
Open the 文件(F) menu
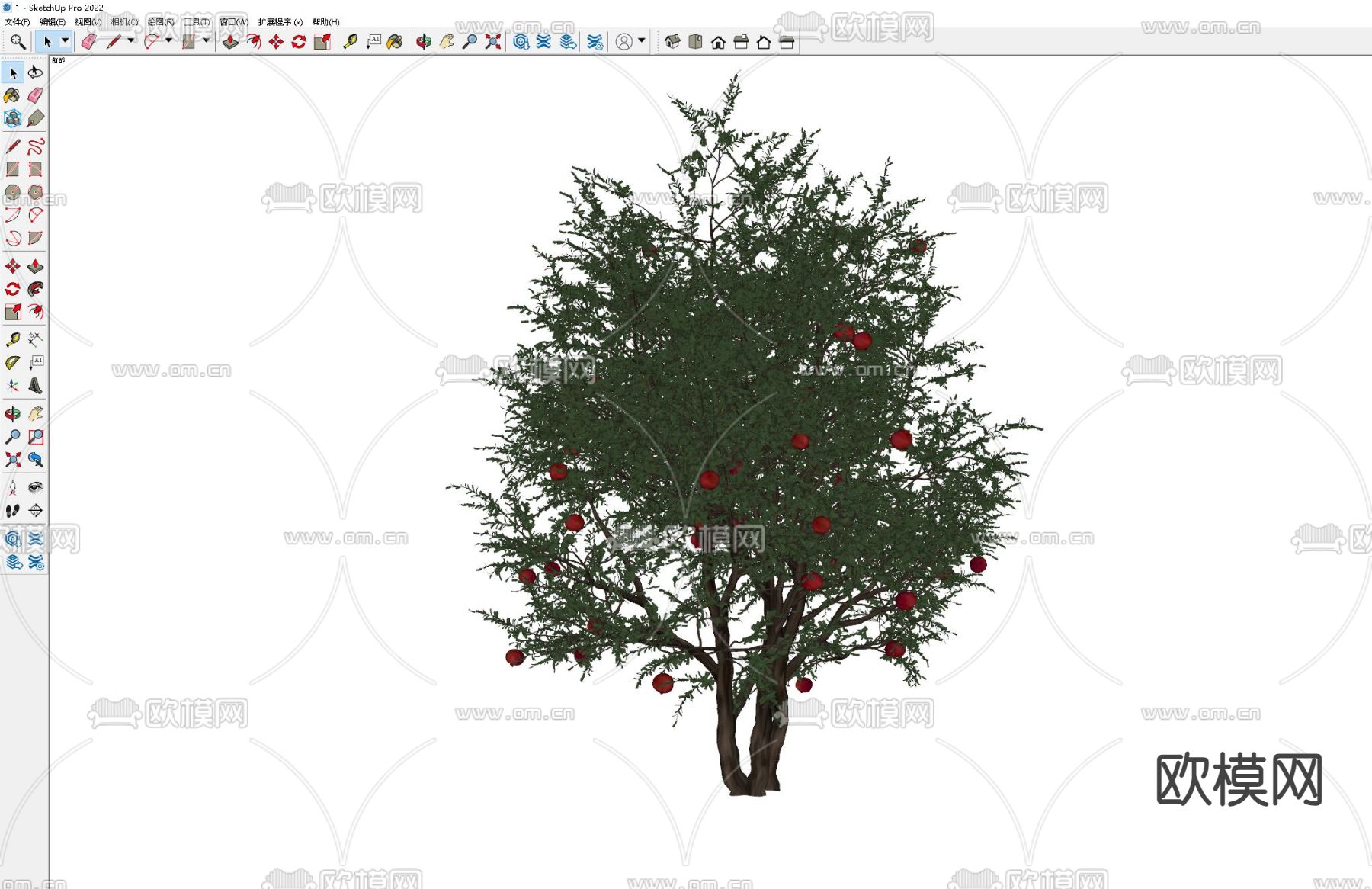click(x=17, y=22)
